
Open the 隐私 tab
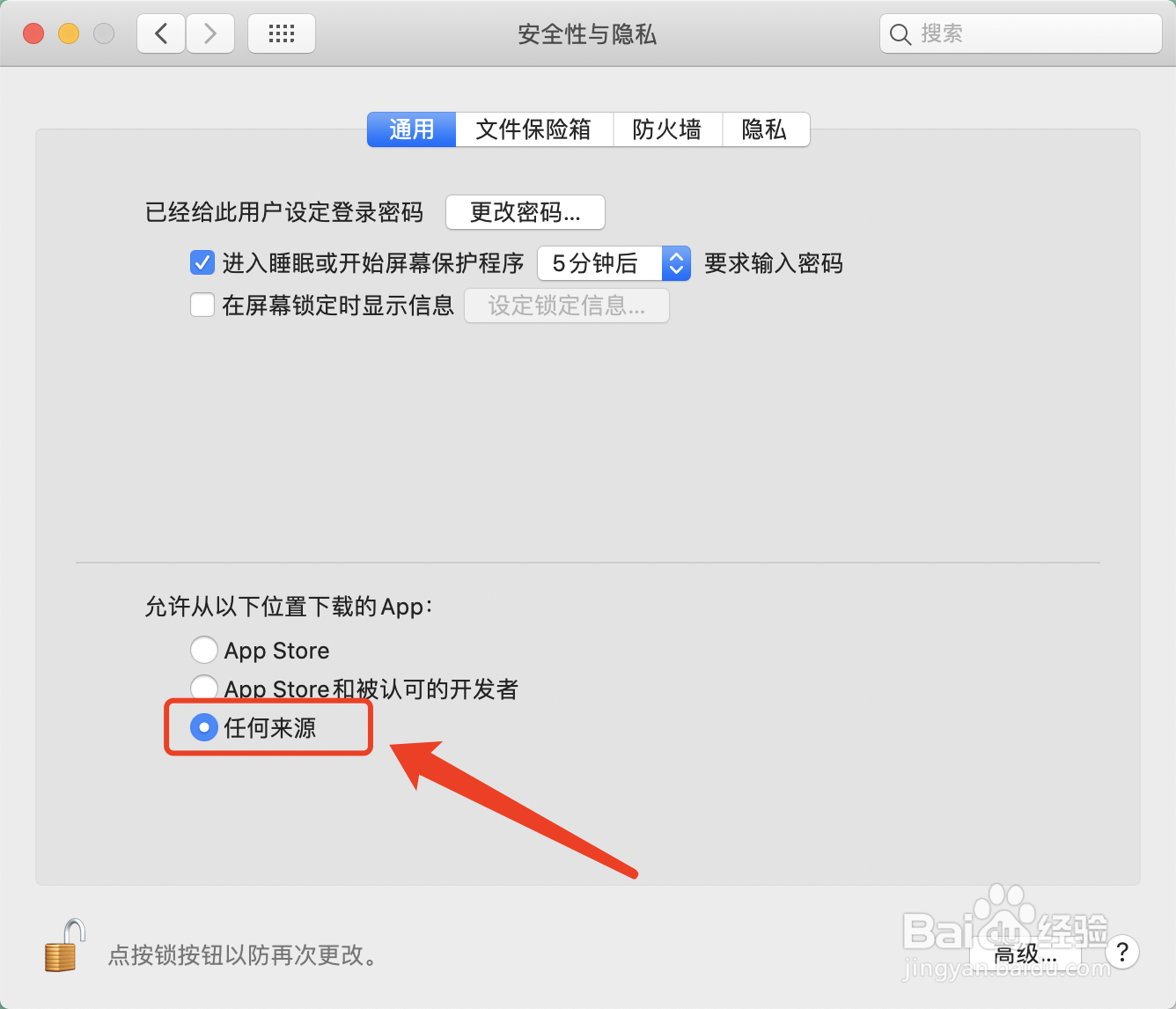click(765, 129)
